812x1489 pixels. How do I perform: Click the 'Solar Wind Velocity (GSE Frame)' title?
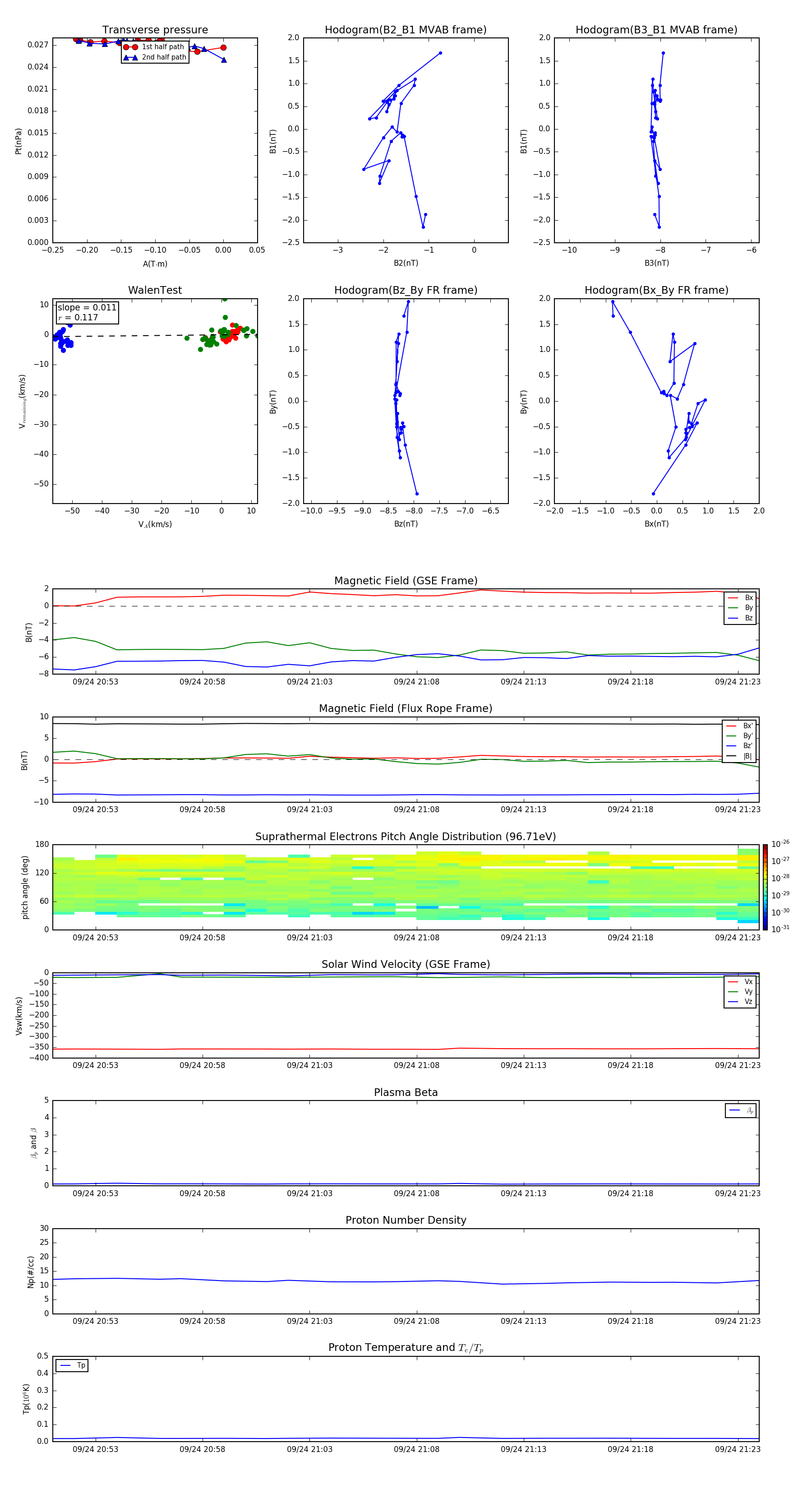click(x=406, y=964)
